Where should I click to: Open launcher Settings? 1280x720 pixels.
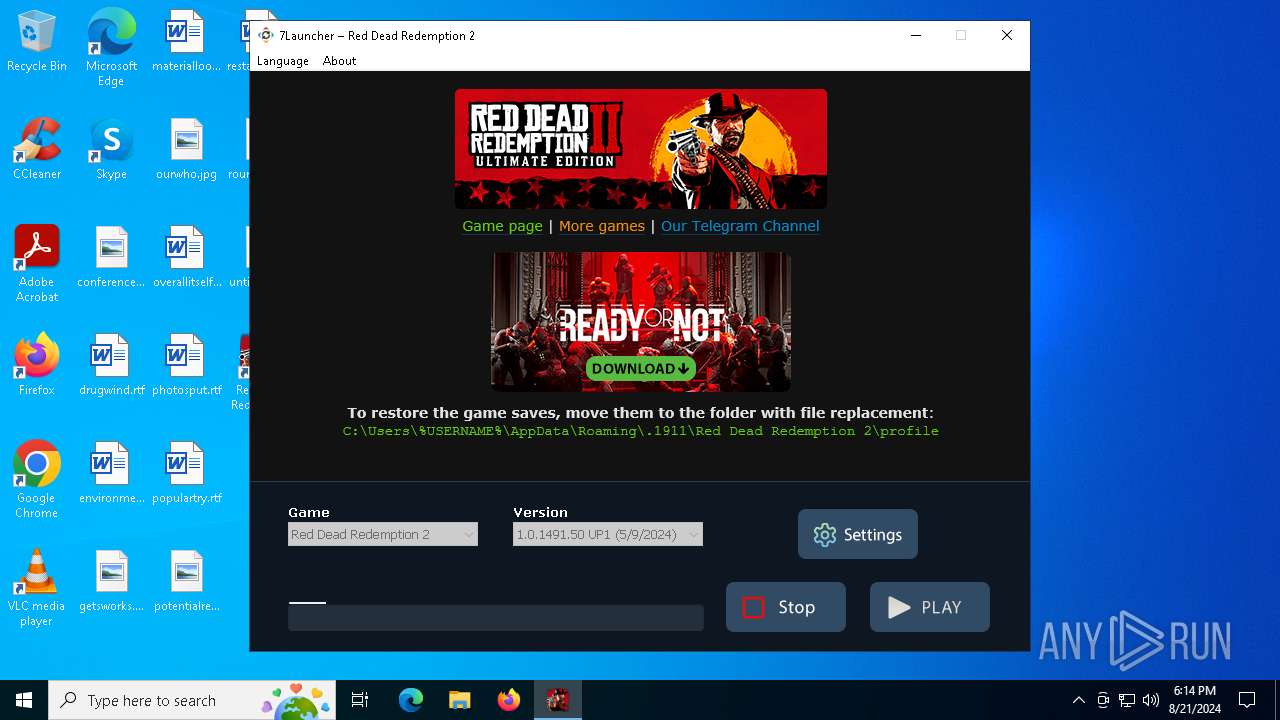858,534
